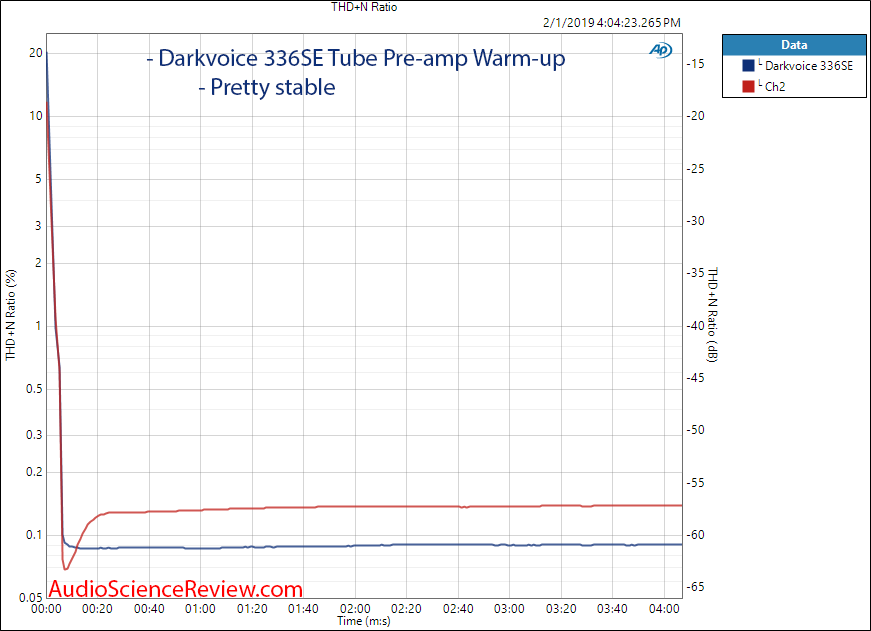The height and width of the screenshot is (631, 871).
Task: Click the -65 dB right axis label
Action: (695, 587)
